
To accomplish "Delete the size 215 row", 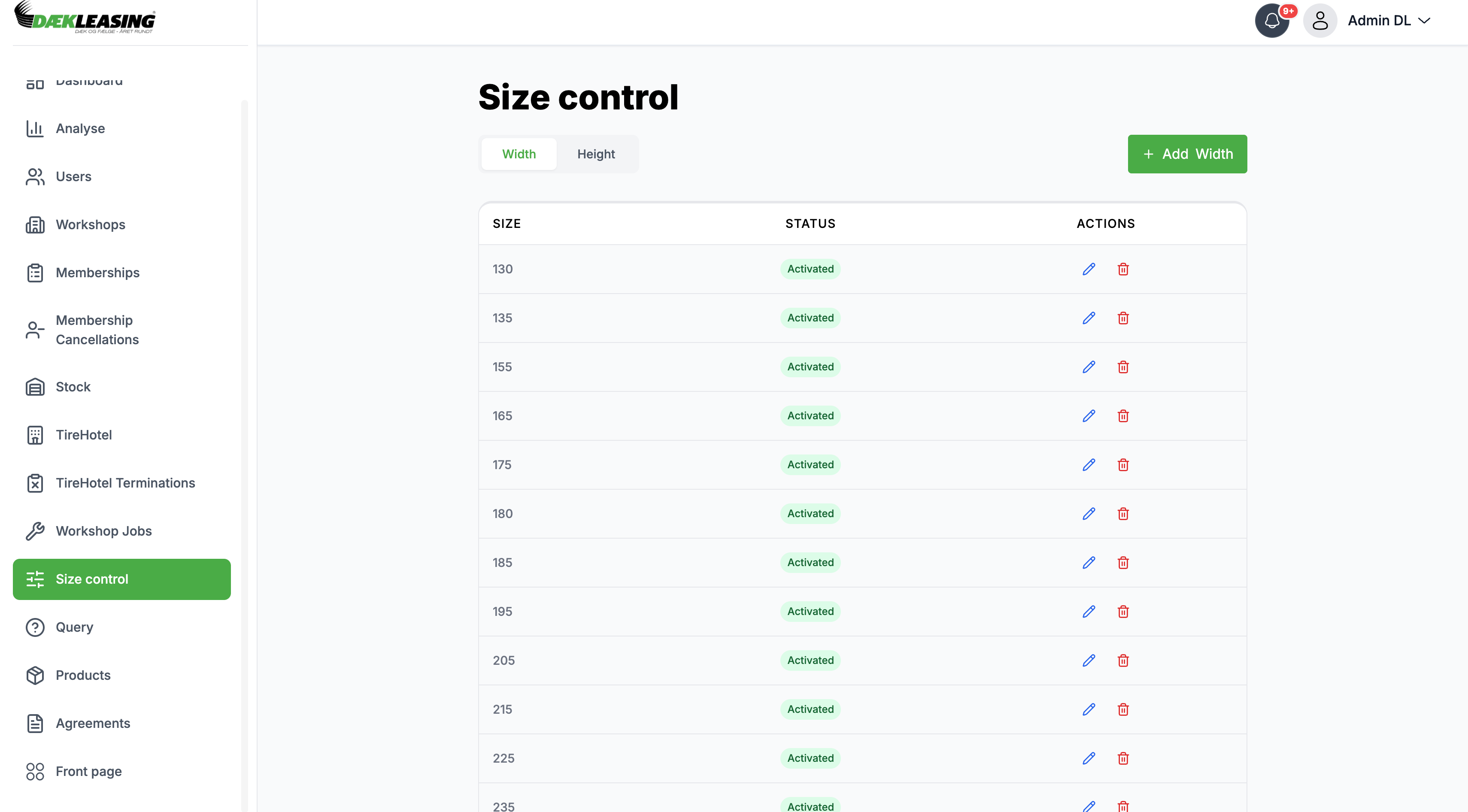I will point(1122,709).
